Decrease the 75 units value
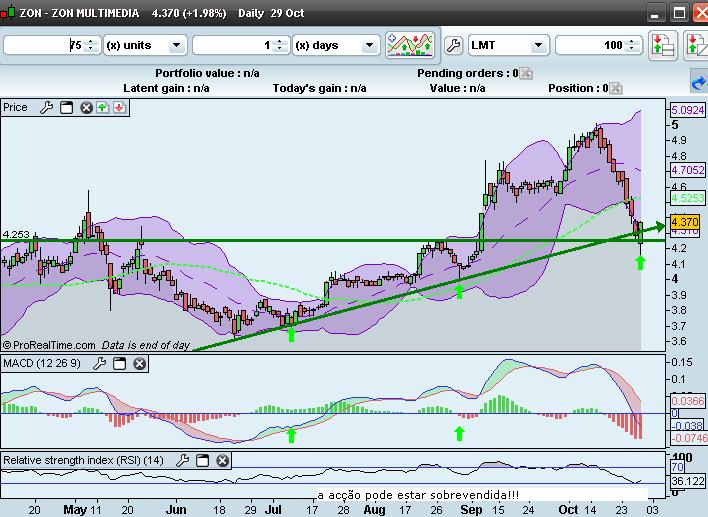The width and height of the screenshot is (708, 517). pos(91,49)
